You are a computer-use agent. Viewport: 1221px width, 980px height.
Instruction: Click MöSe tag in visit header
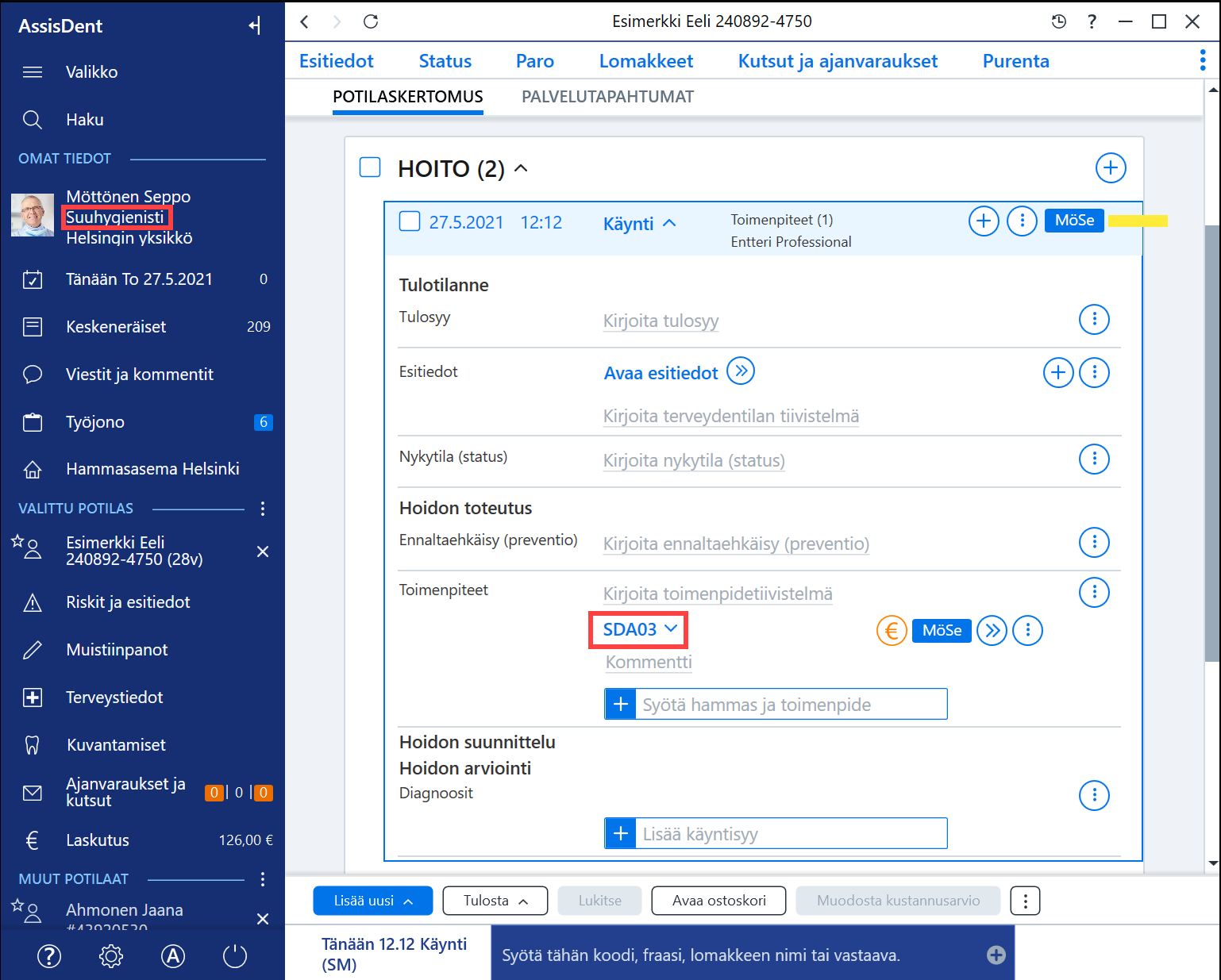pyautogui.click(x=1074, y=221)
